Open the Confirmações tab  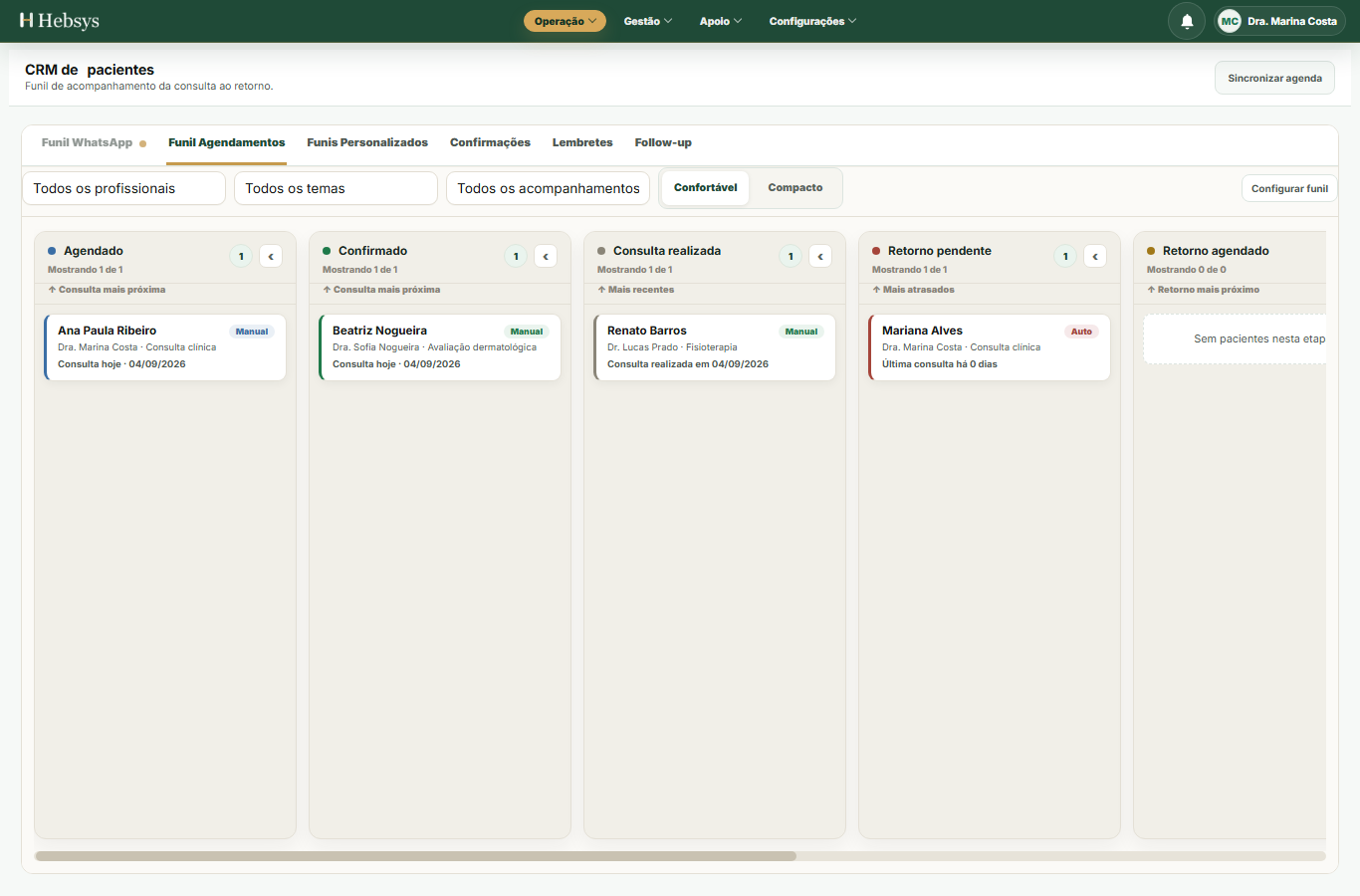(x=490, y=142)
